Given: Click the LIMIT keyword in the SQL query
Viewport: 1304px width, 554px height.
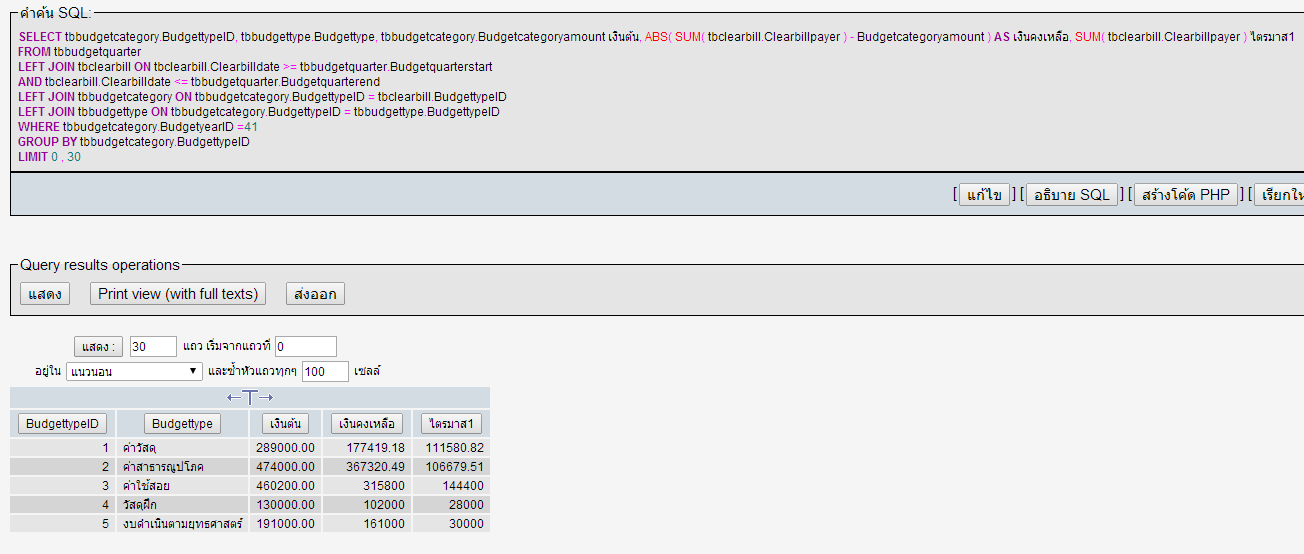Looking at the screenshot, I should click(33, 157).
